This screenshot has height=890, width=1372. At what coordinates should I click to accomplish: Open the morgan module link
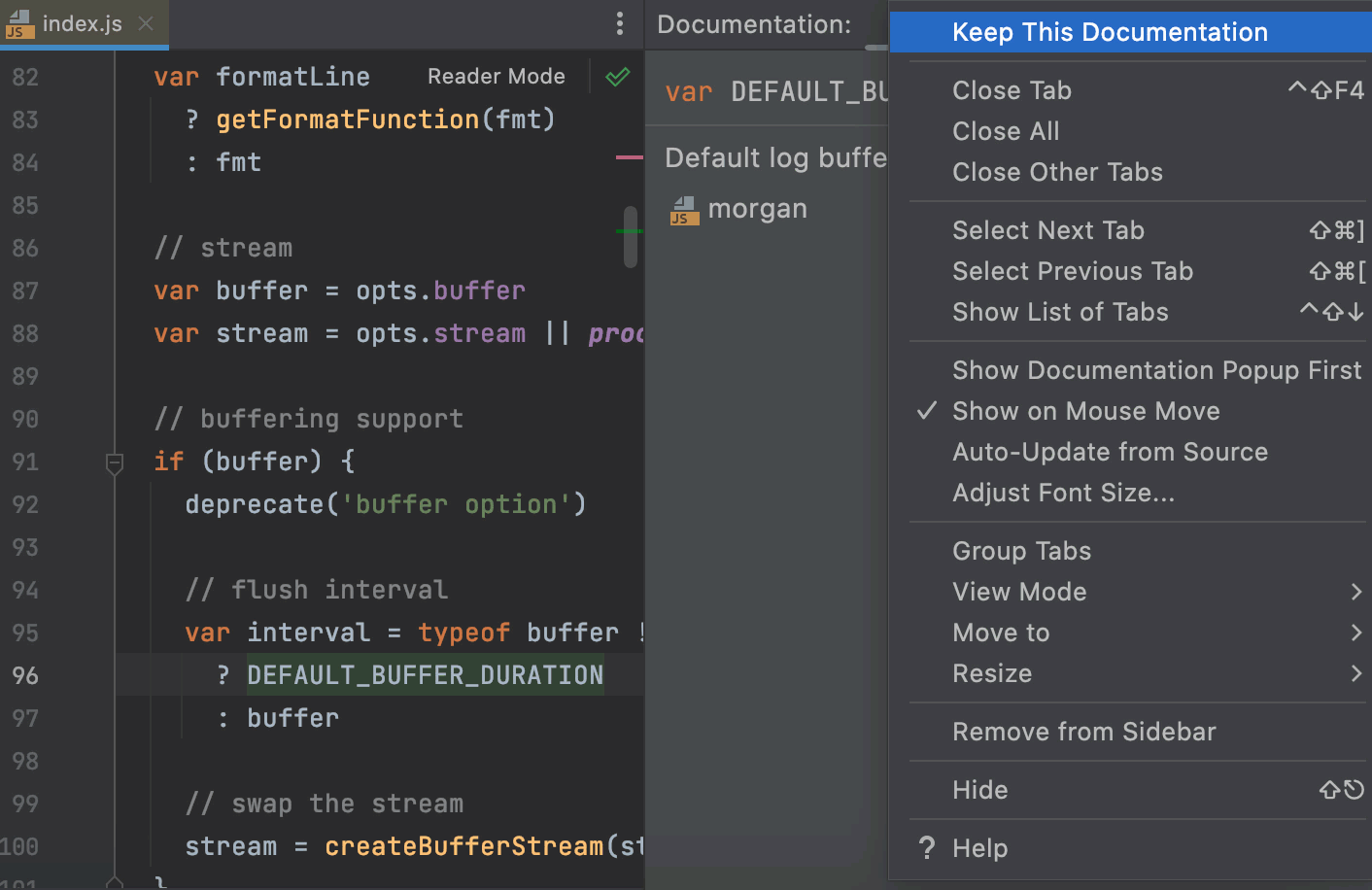coord(757,209)
